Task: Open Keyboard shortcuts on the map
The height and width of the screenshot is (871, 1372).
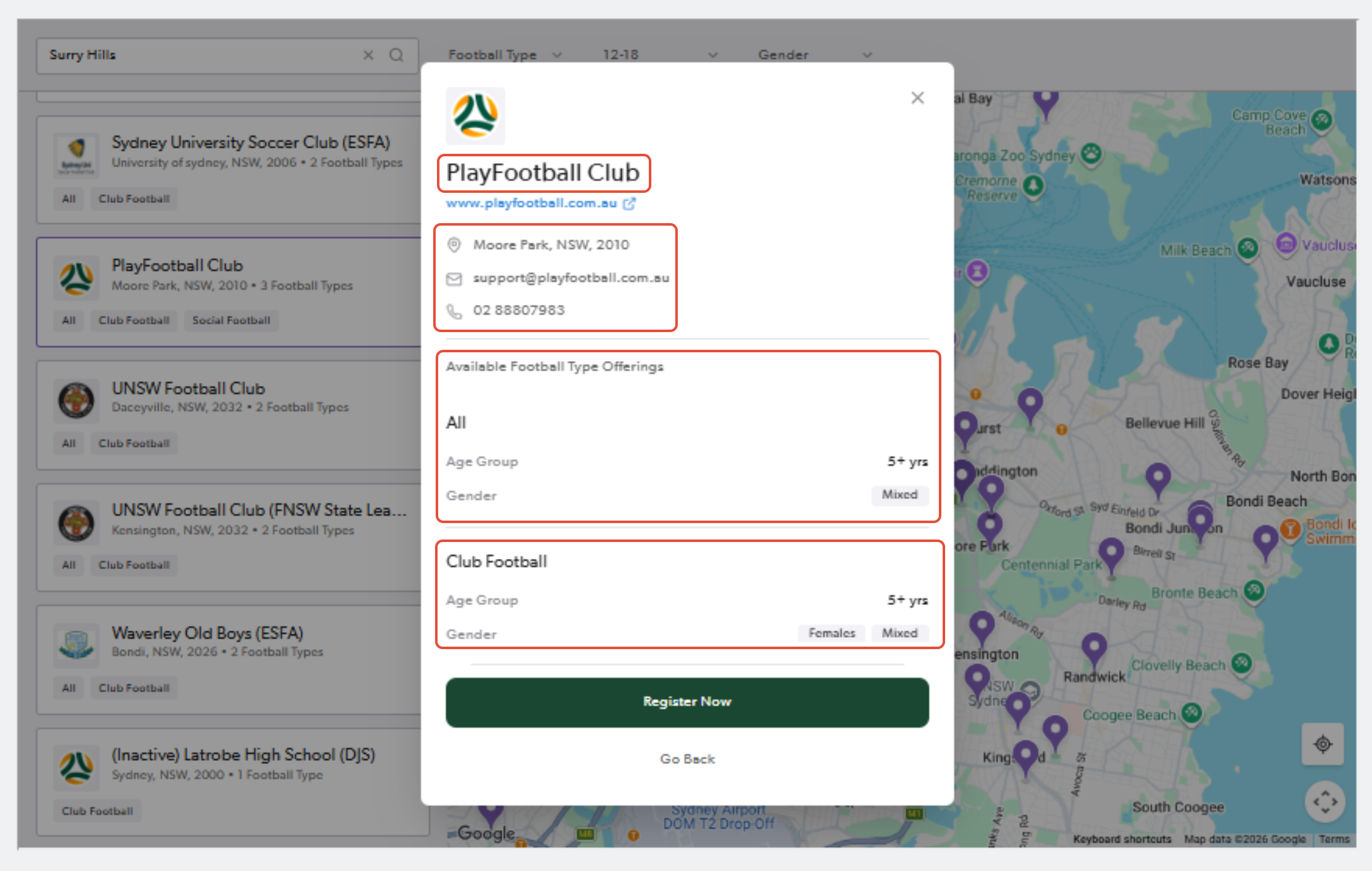Action: point(1122,839)
